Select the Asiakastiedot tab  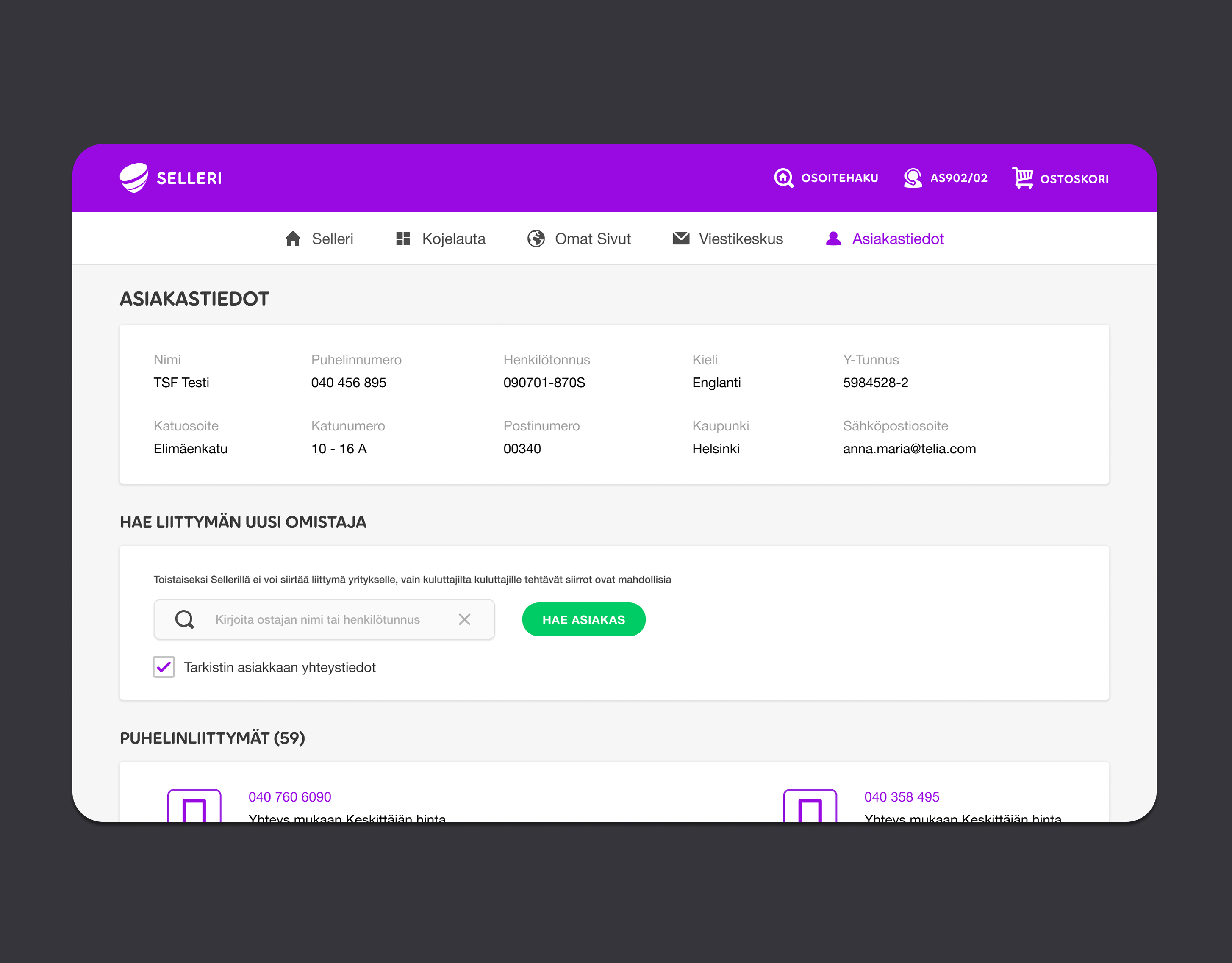[x=885, y=239]
